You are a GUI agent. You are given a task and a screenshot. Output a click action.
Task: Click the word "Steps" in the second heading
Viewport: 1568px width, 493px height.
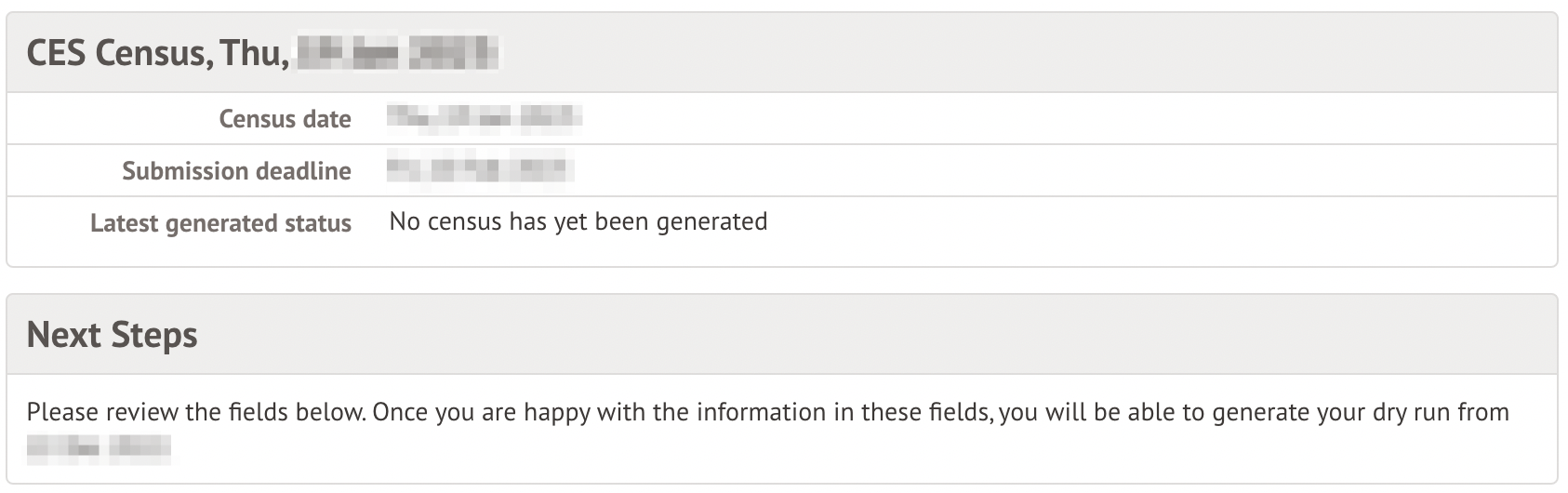click(154, 335)
